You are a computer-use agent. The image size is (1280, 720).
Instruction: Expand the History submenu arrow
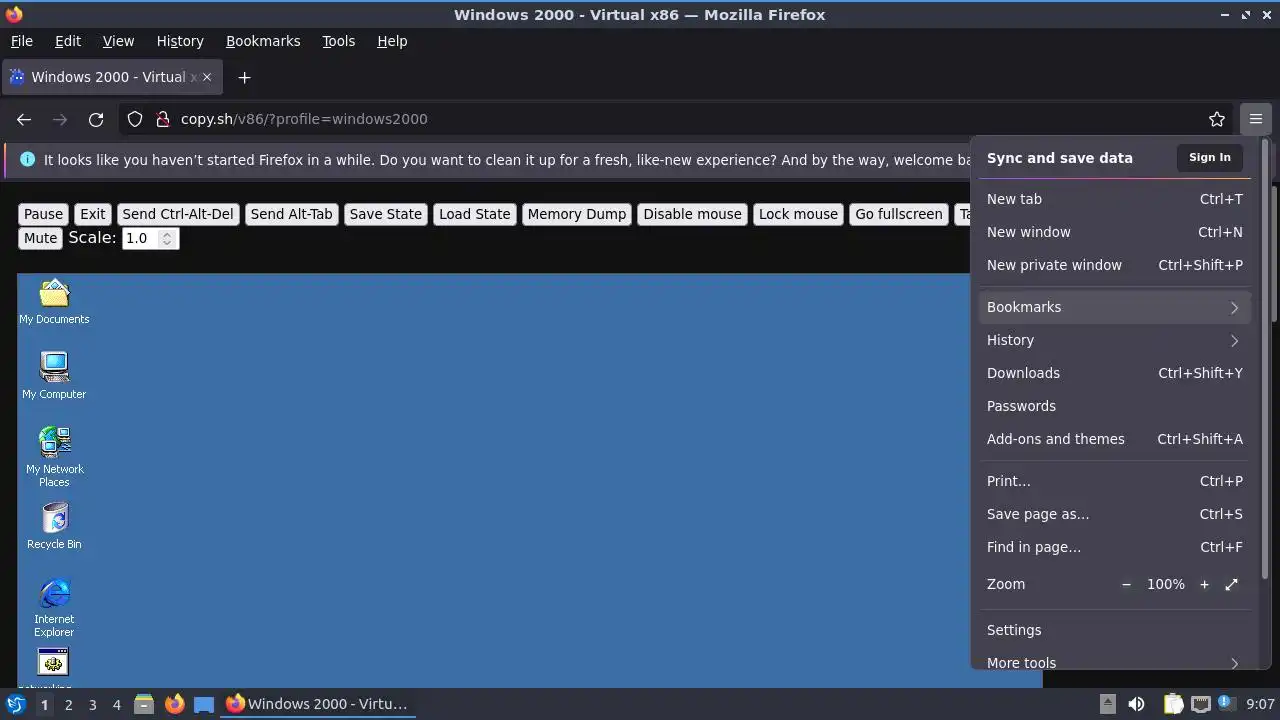tap(1234, 340)
